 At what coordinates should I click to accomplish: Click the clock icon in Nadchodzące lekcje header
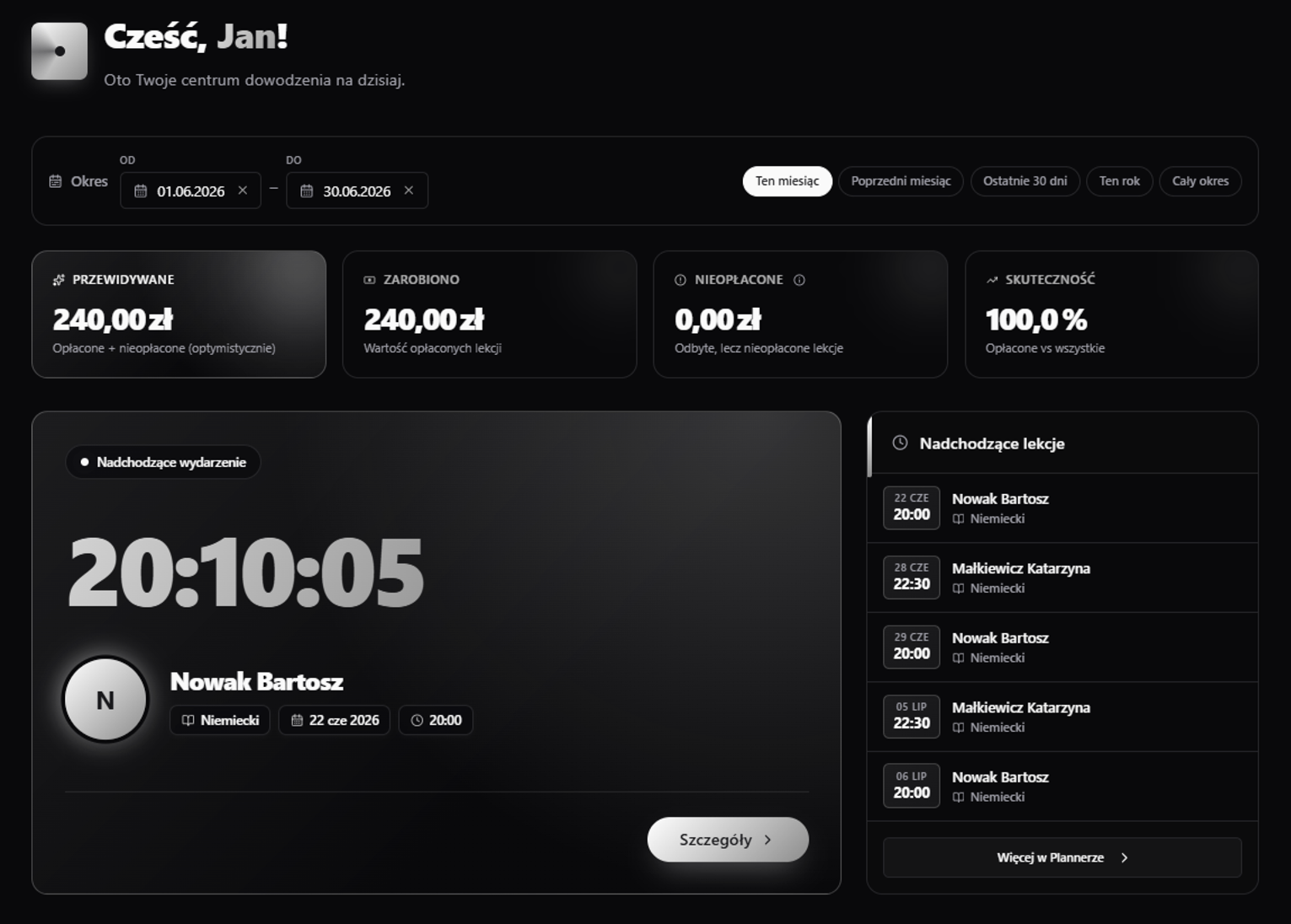click(x=900, y=443)
